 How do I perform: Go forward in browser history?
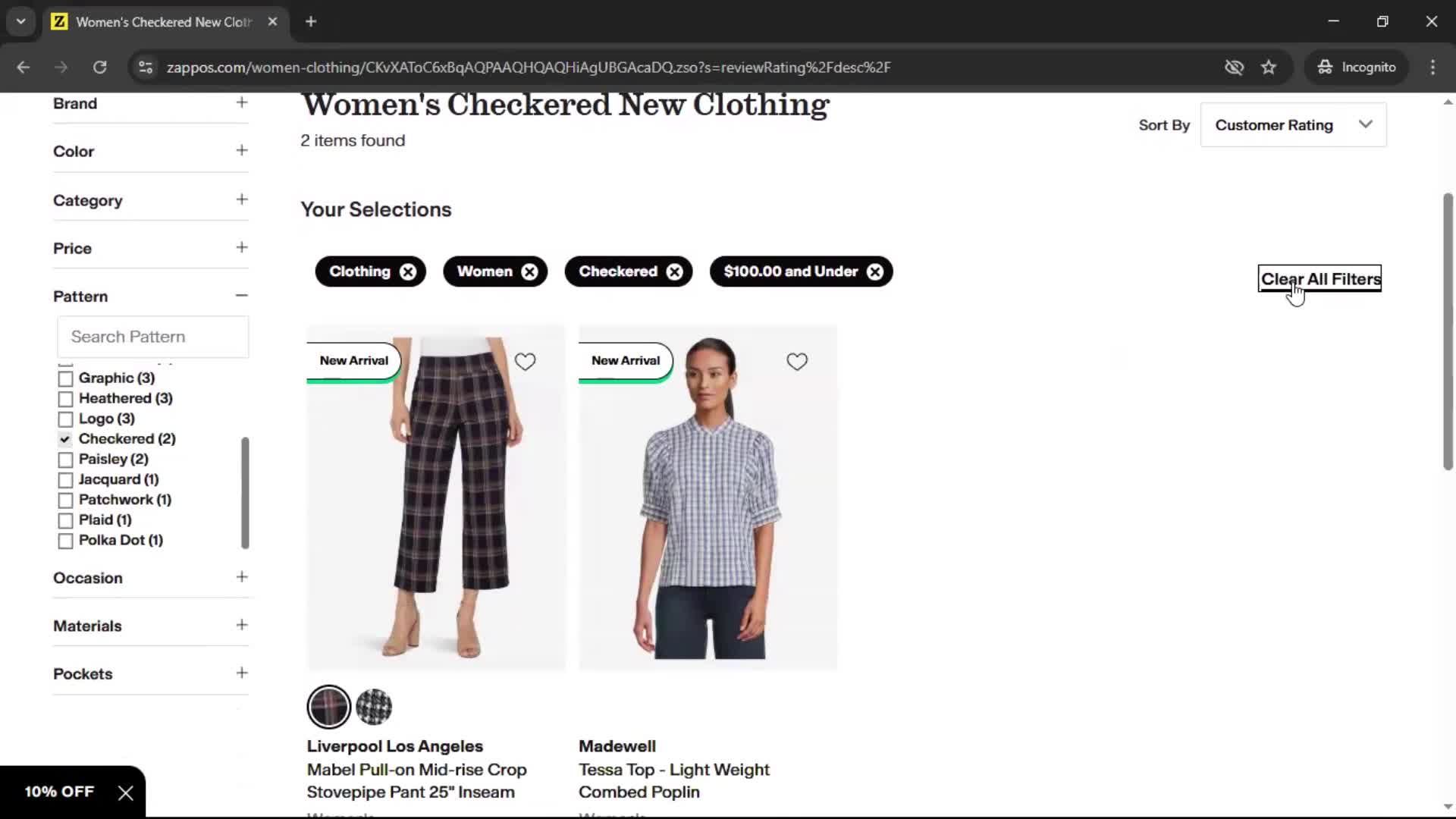(61, 67)
